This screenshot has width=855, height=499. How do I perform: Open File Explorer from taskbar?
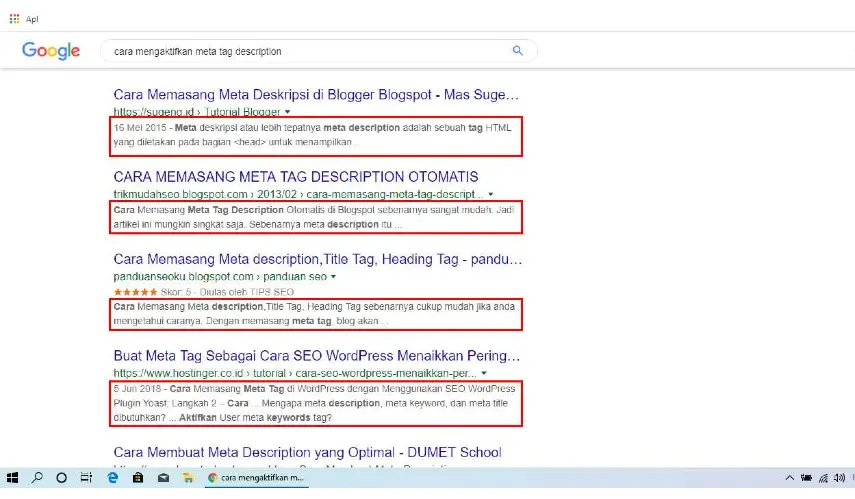click(x=188, y=478)
